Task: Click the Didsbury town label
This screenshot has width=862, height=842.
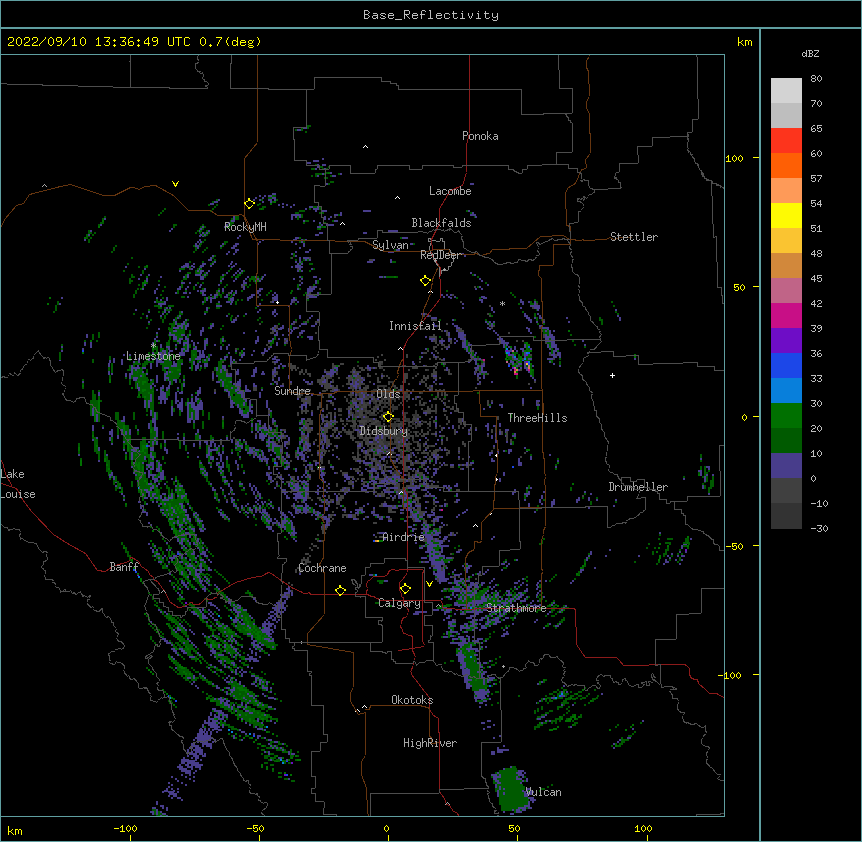Action: point(383,431)
